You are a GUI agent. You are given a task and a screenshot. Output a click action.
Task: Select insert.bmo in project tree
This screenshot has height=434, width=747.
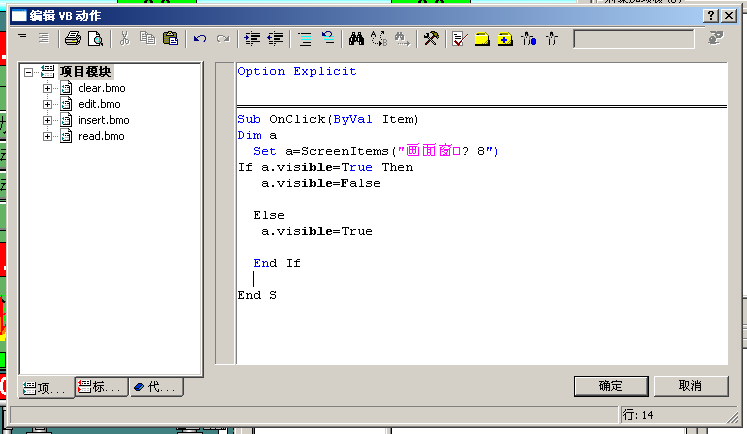pyautogui.click(x=103, y=120)
